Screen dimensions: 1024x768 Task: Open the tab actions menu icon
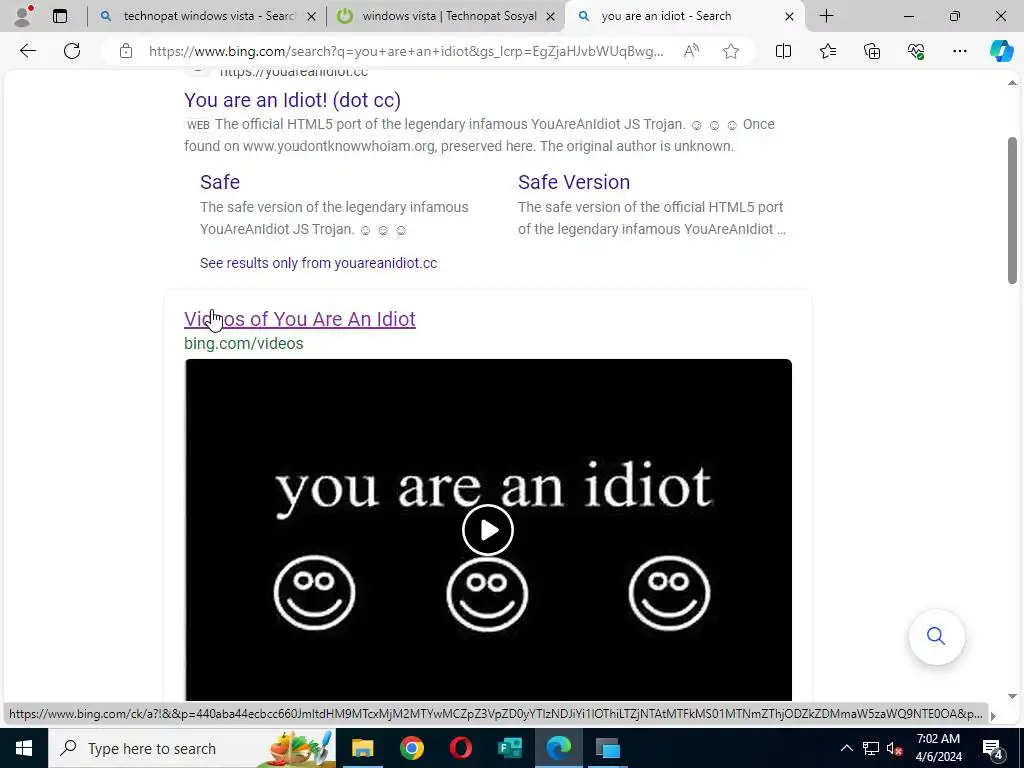coord(60,16)
